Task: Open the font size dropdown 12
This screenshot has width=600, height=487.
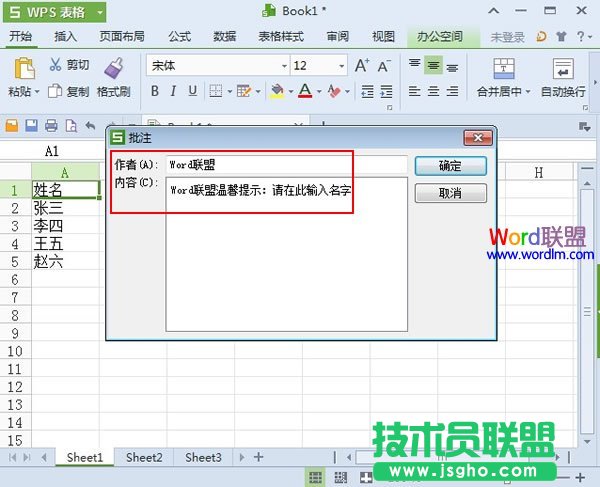Action: tap(341, 66)
